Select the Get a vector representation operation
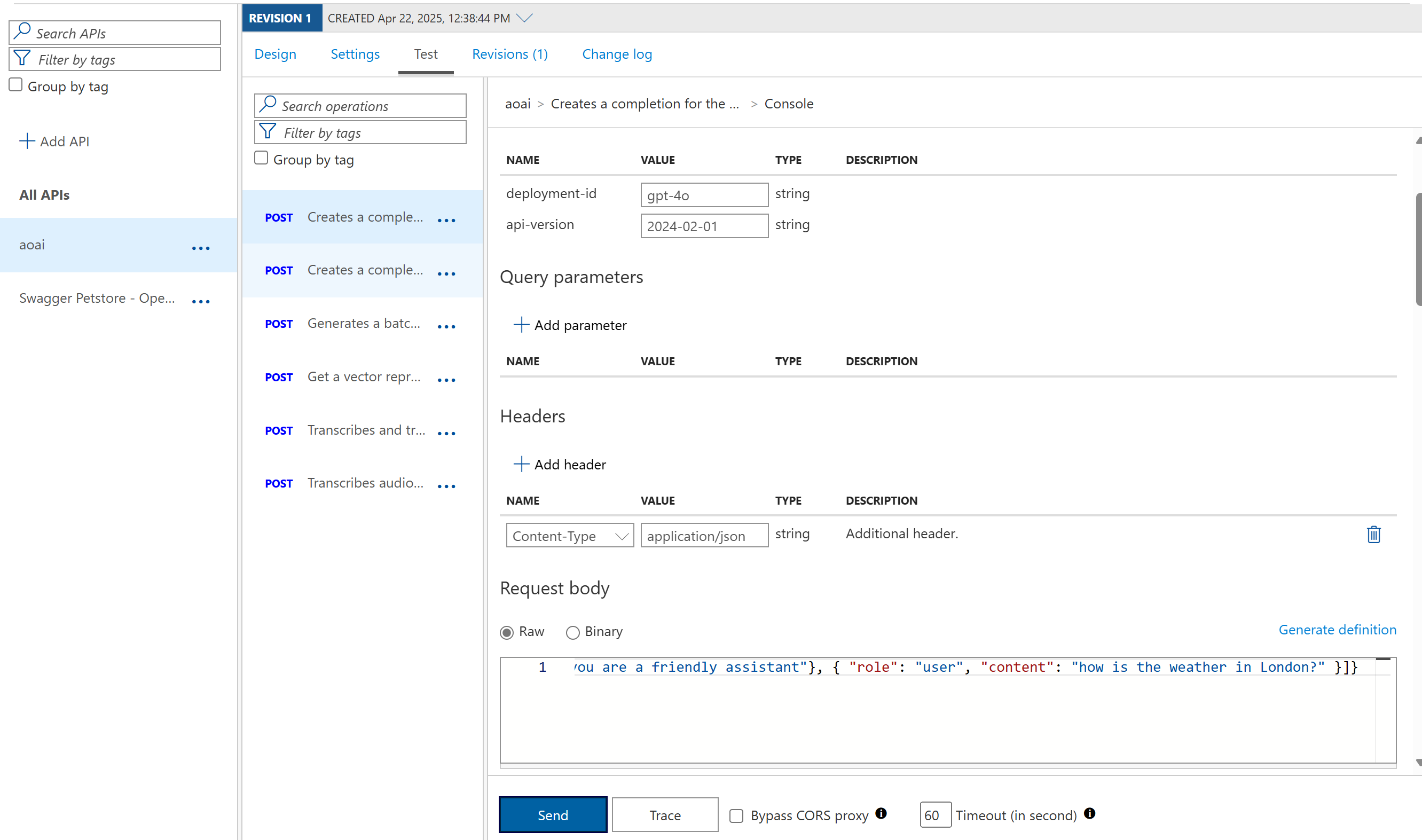 click(362, 376)
